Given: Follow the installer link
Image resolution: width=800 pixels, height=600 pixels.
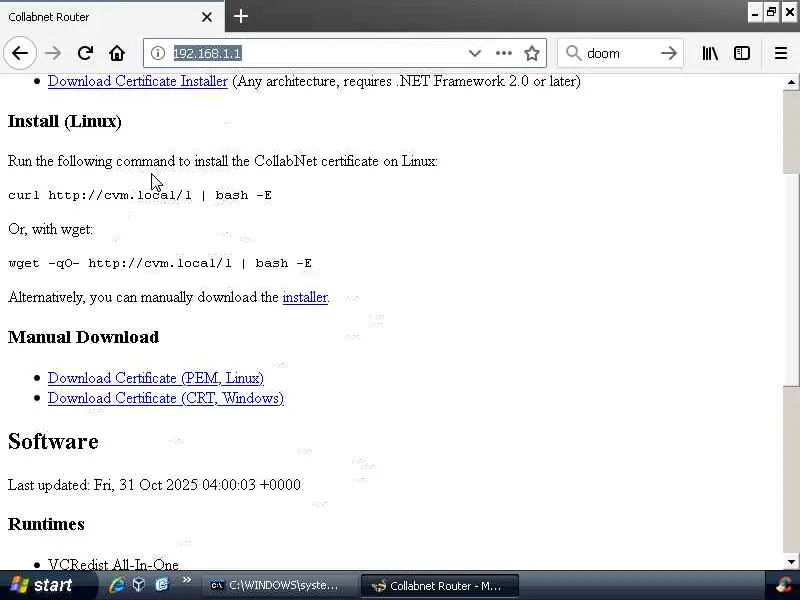Looking at the screenshot, I should [305, 297].
